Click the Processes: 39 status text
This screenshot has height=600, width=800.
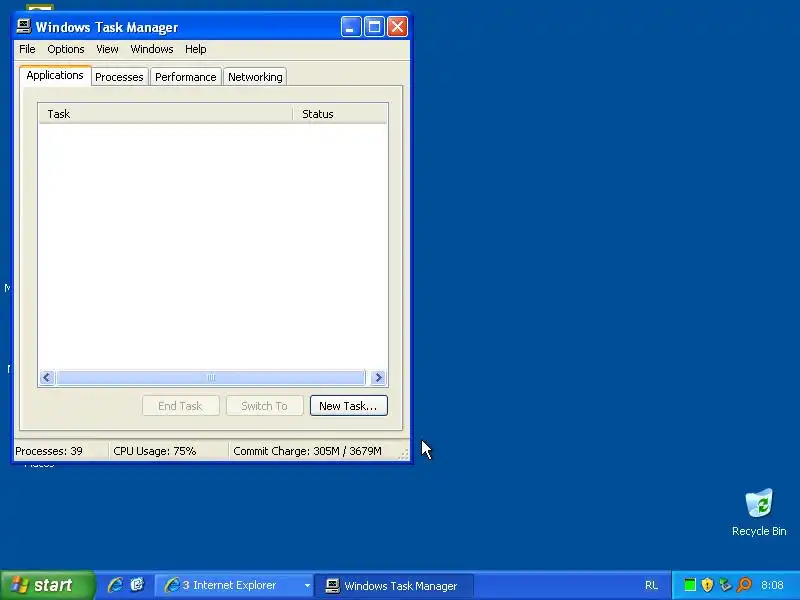[49, 451]
